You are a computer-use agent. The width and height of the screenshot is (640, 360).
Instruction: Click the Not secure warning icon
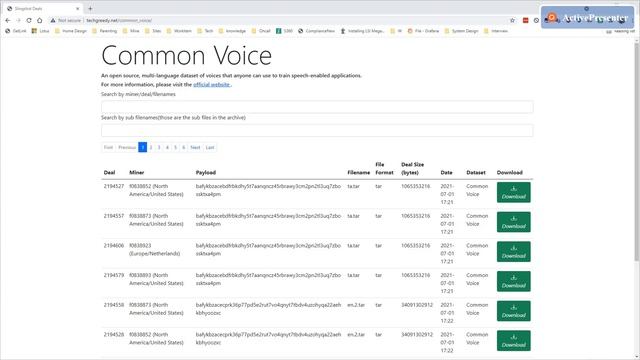(x=53, y=20)
